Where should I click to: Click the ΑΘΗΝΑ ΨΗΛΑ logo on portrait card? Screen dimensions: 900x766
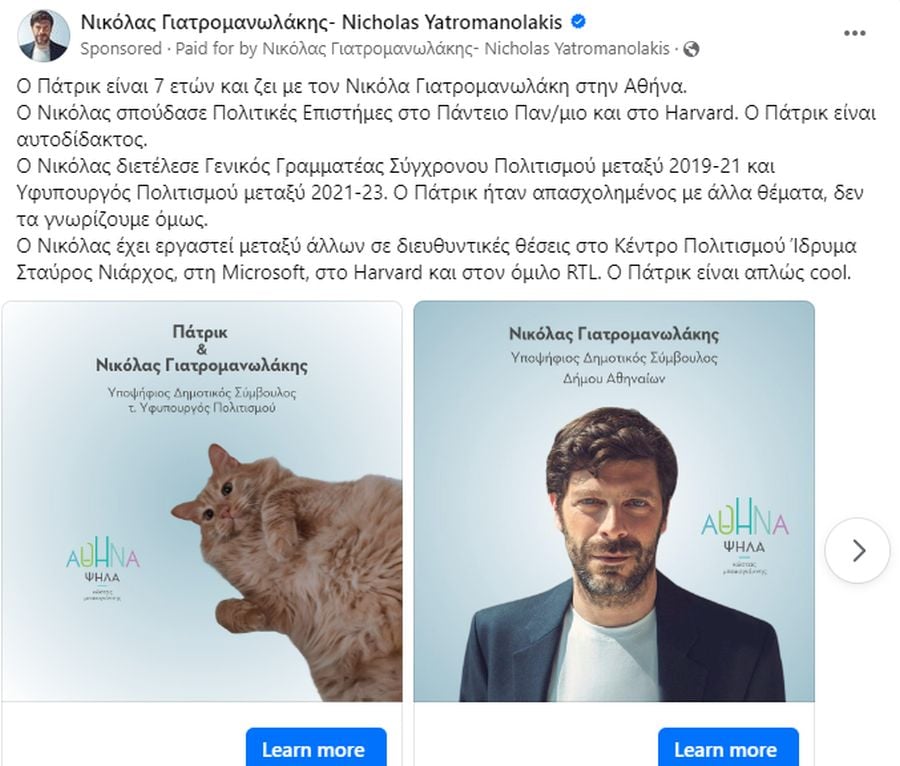[744, 541]
